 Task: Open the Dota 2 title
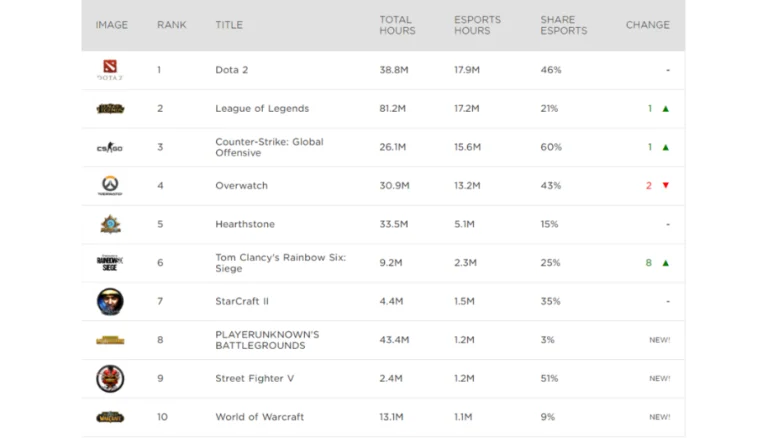point(232,70)
